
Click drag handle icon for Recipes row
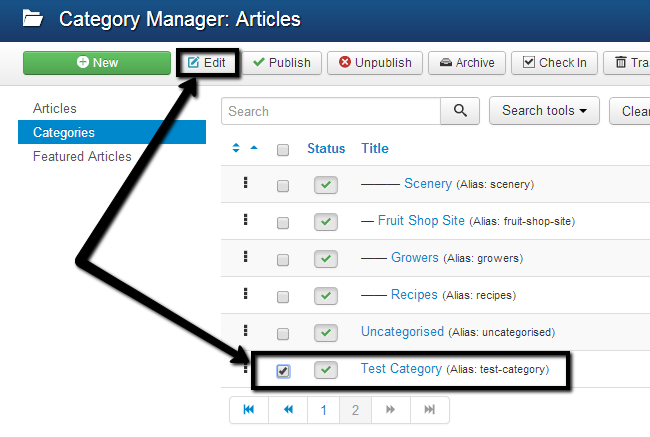point(245,294)
